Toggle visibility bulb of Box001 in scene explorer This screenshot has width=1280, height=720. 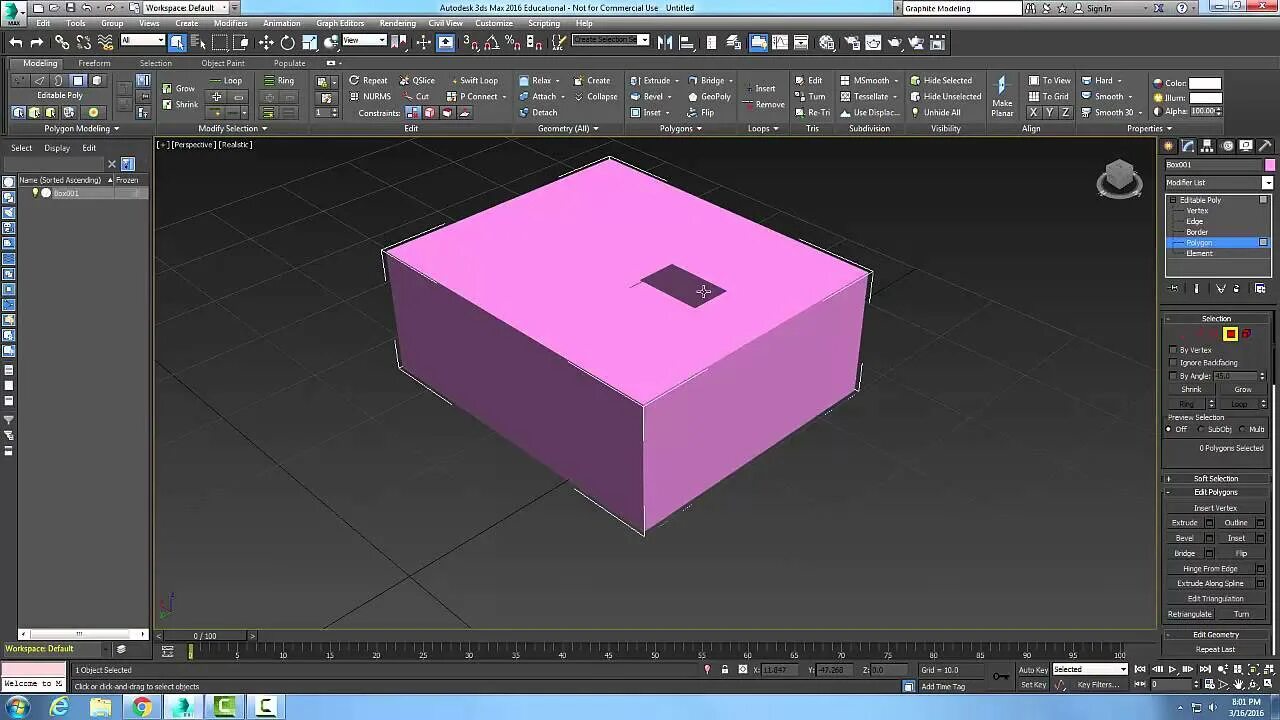(x=36, y=193)
